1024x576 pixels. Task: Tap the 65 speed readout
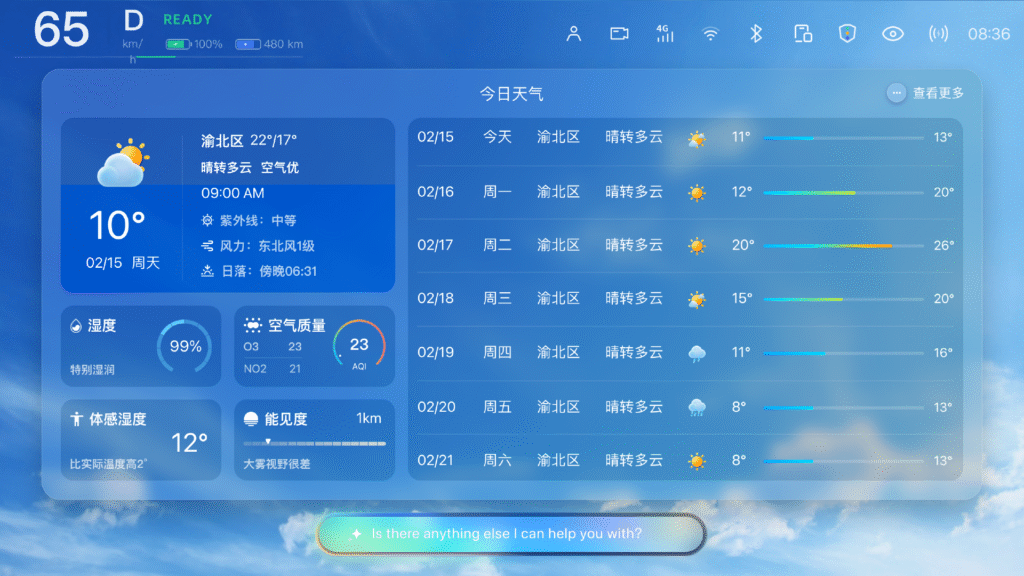(x=61, y=29)
